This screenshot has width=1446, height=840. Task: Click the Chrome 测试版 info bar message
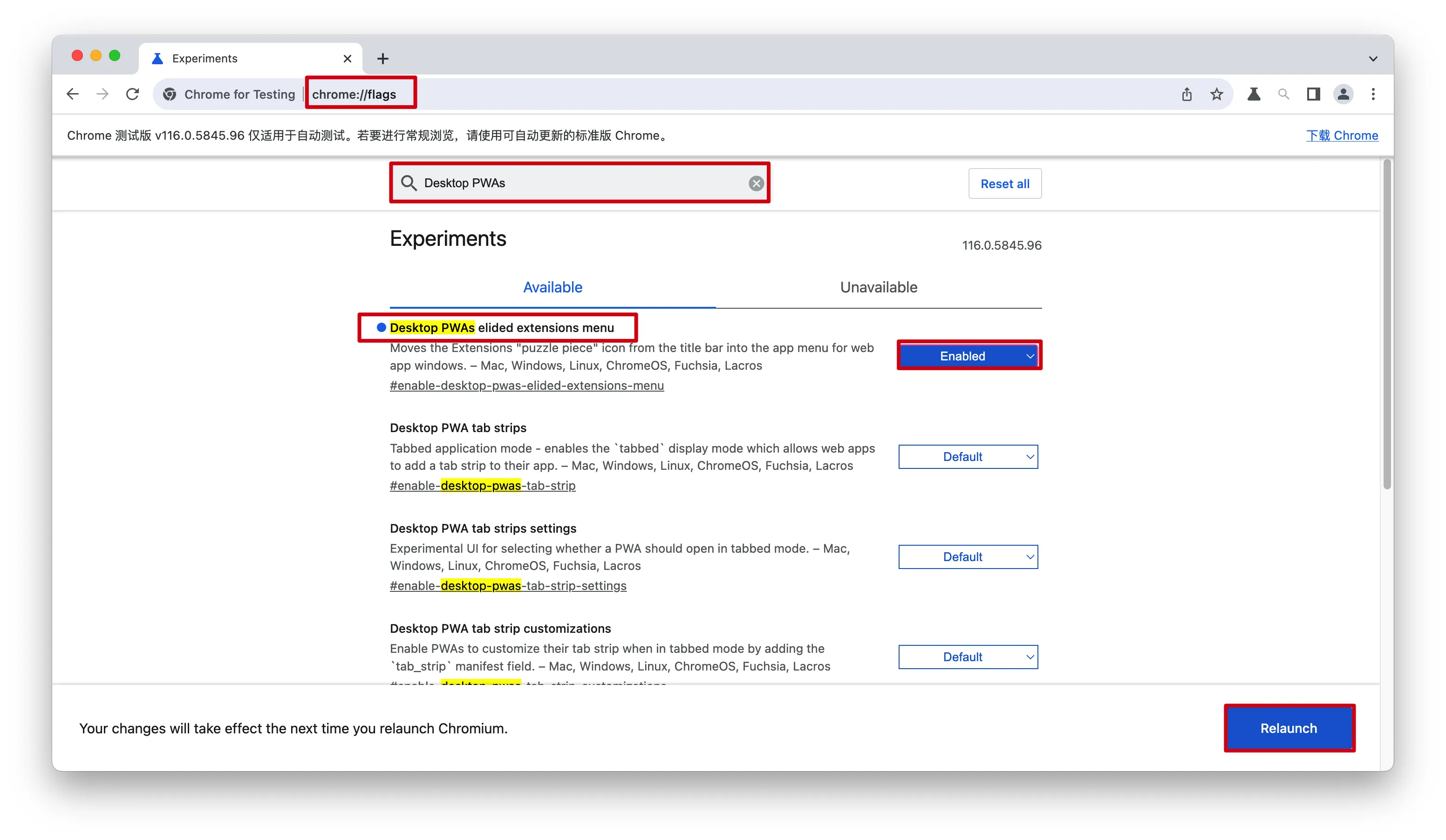click(x=368, y=135)
